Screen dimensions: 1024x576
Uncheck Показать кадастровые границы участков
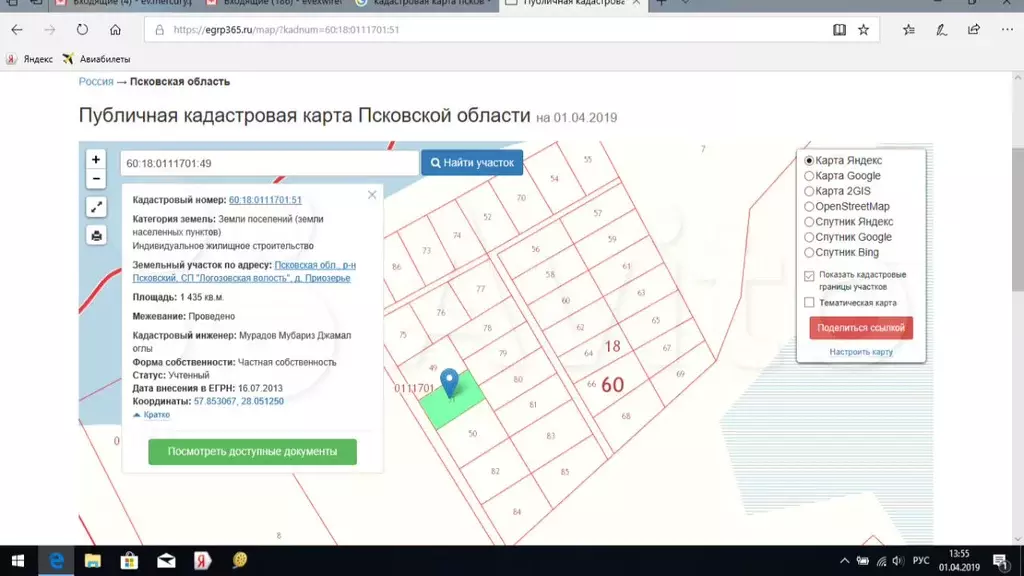810,276
